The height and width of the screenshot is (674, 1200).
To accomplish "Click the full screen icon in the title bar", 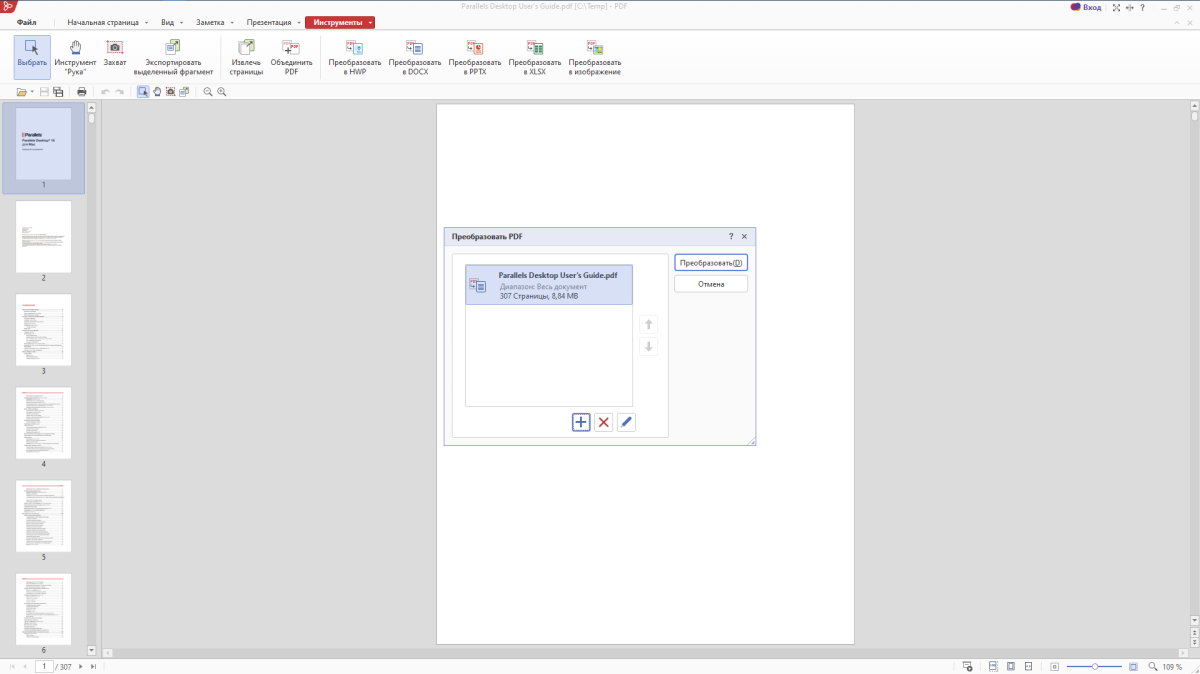I will pyautogui.click(x=1115, y=7).
